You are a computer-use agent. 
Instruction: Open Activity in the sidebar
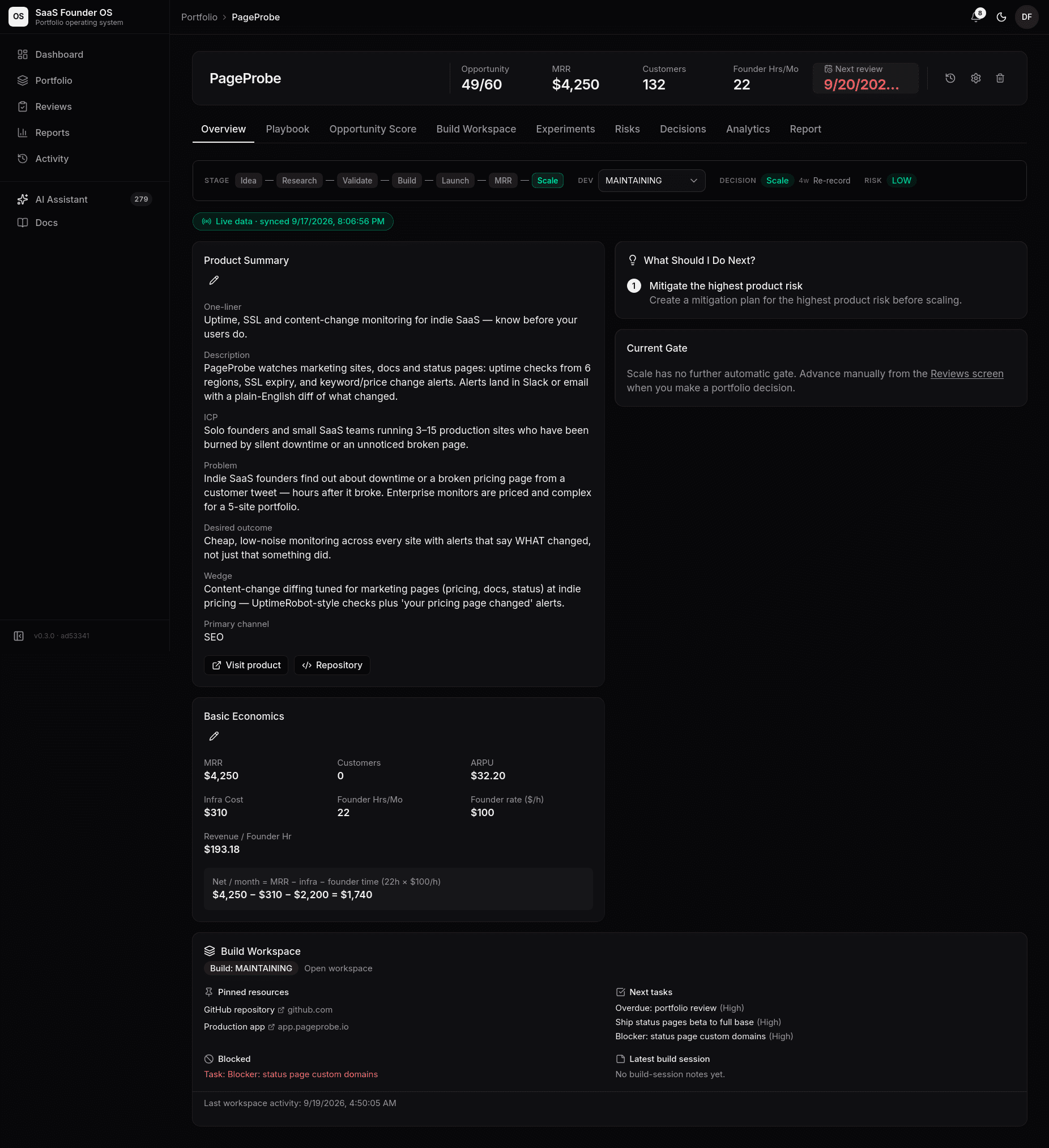(x=84, y=159)
